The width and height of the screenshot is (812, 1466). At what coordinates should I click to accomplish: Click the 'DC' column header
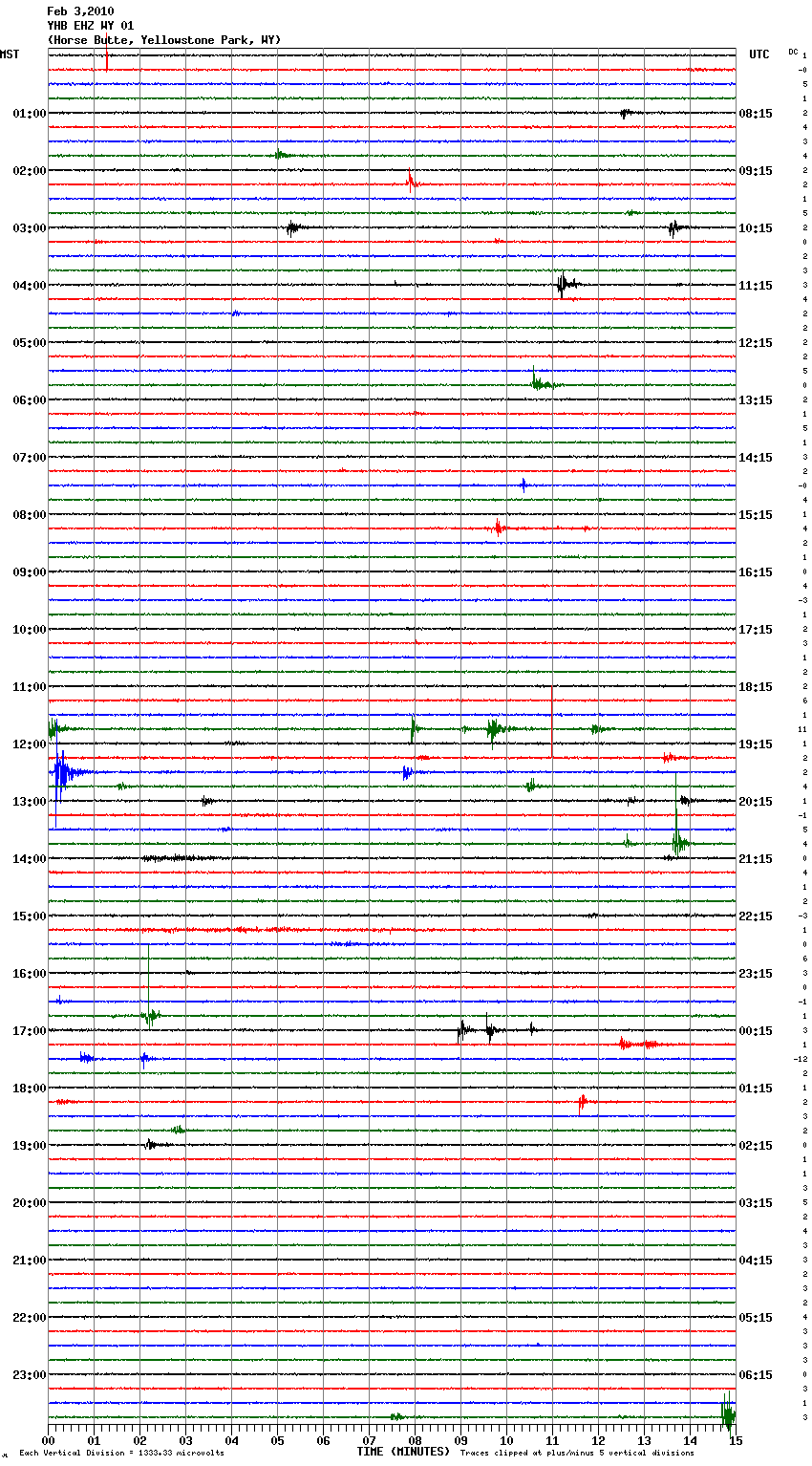793,52
